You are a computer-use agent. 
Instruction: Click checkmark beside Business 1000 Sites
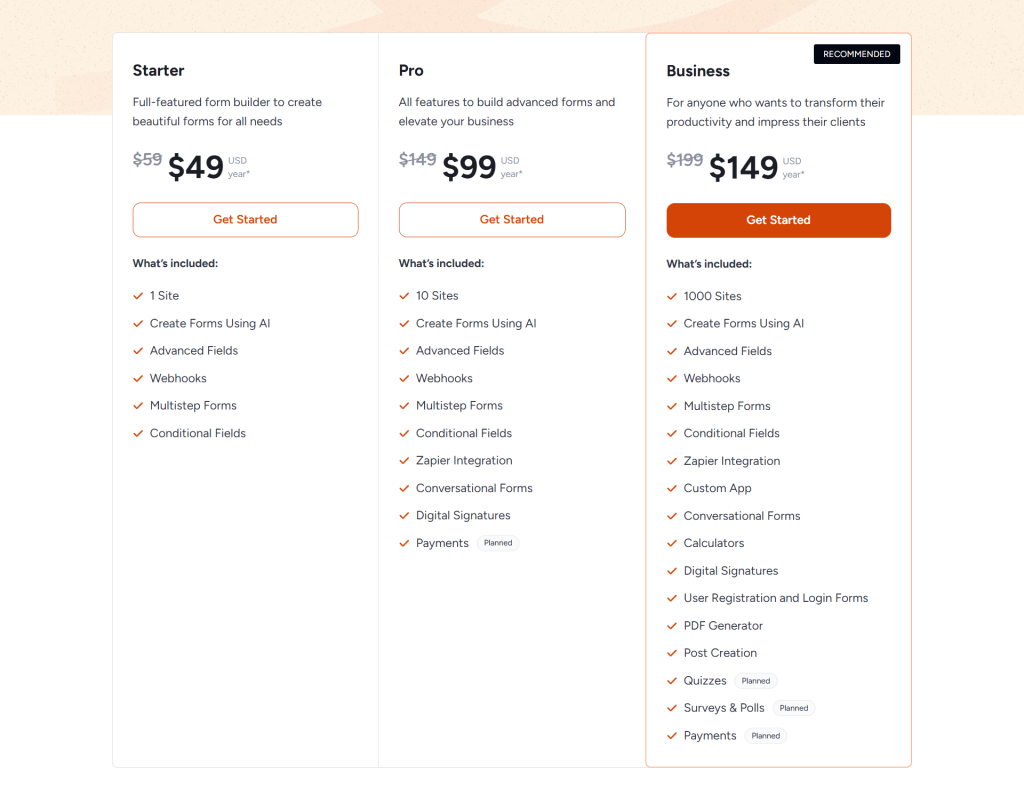[672, 297]
